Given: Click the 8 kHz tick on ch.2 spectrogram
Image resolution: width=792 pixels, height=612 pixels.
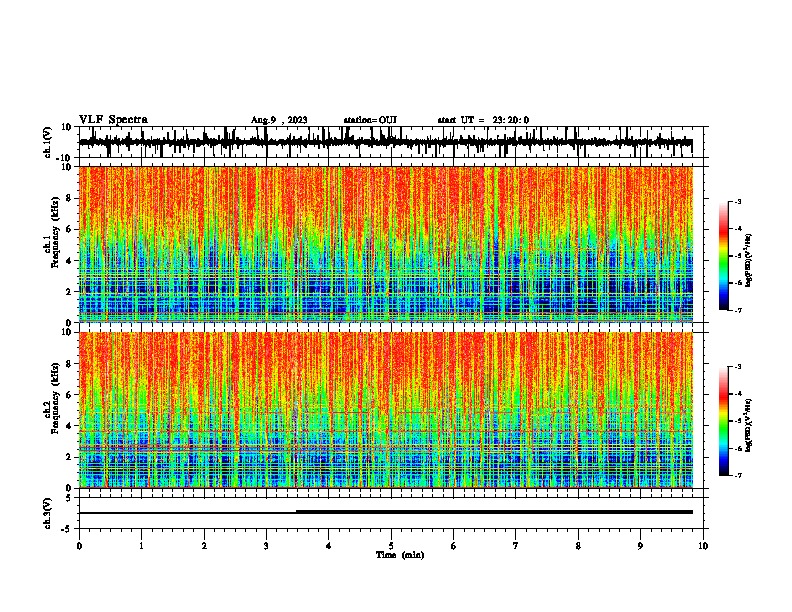Looking at the screenshot, I should [x=69, y=364].
